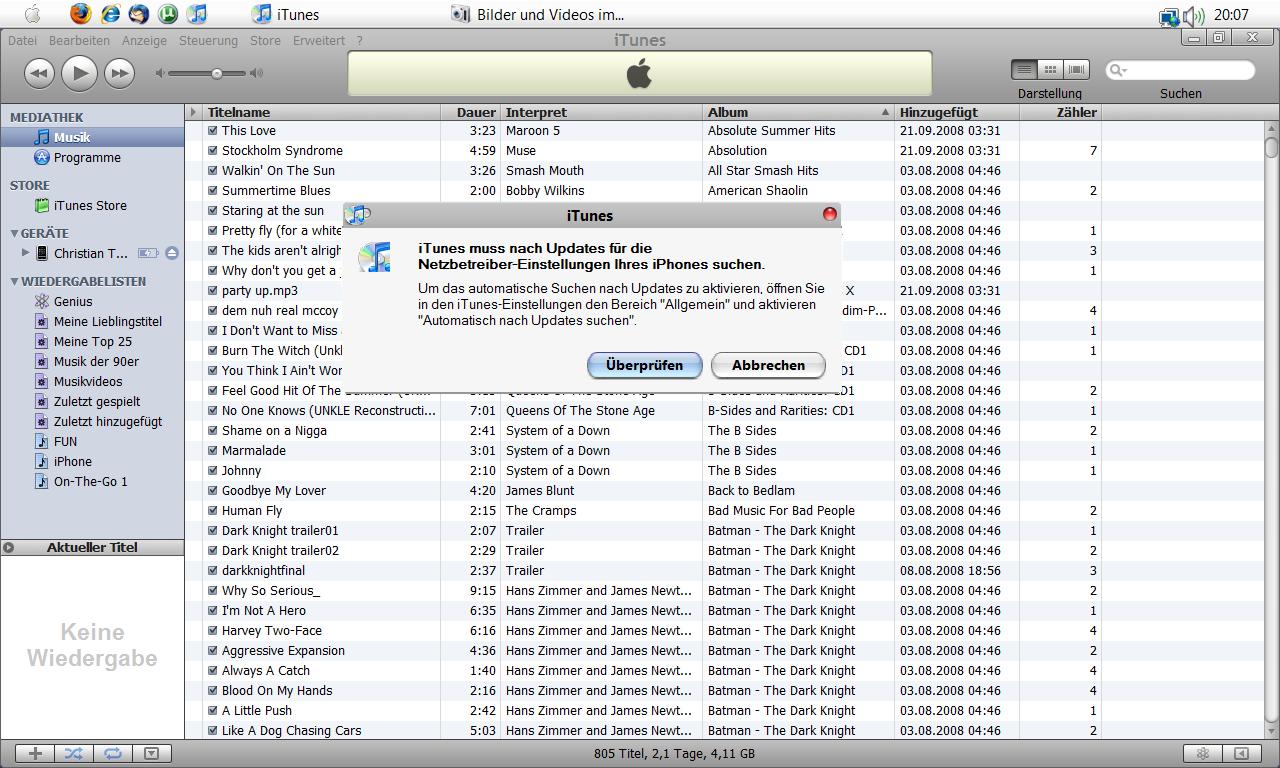The image size is (1280, 768).
Task: Sort by the Zähler column
Action: pyautogui.click(x=1060, y=112)
